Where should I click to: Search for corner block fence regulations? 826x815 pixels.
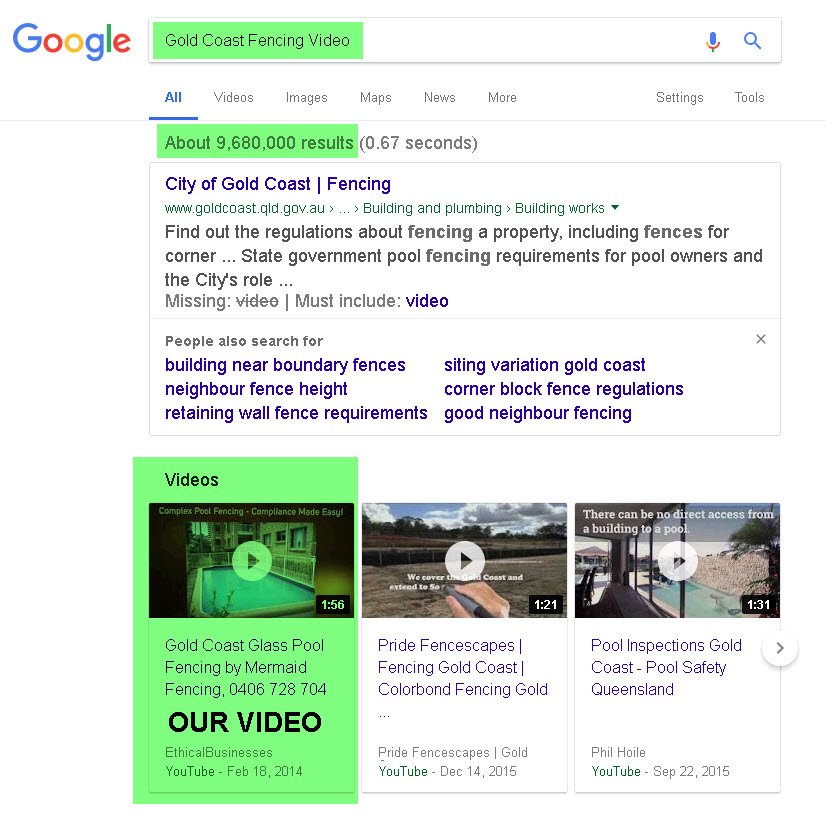click(564, 389)
